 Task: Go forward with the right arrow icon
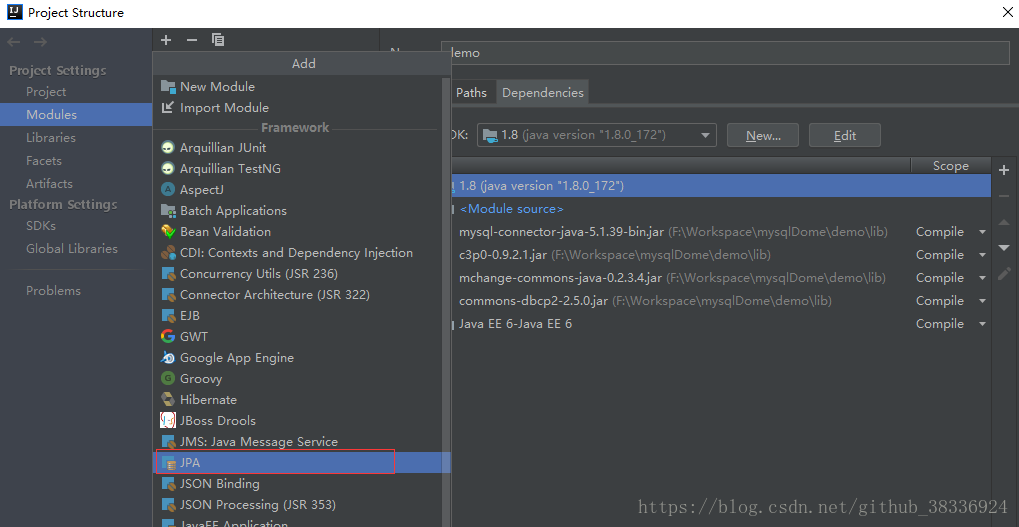40,42
